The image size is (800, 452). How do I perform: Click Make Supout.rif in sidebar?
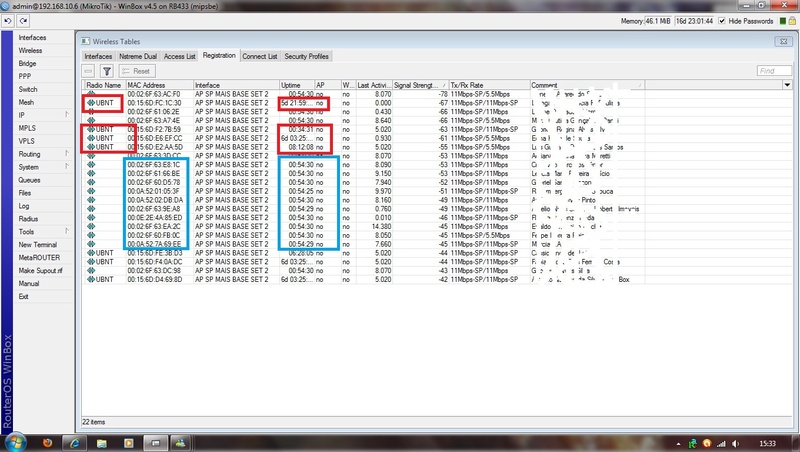tap(41, 271)
